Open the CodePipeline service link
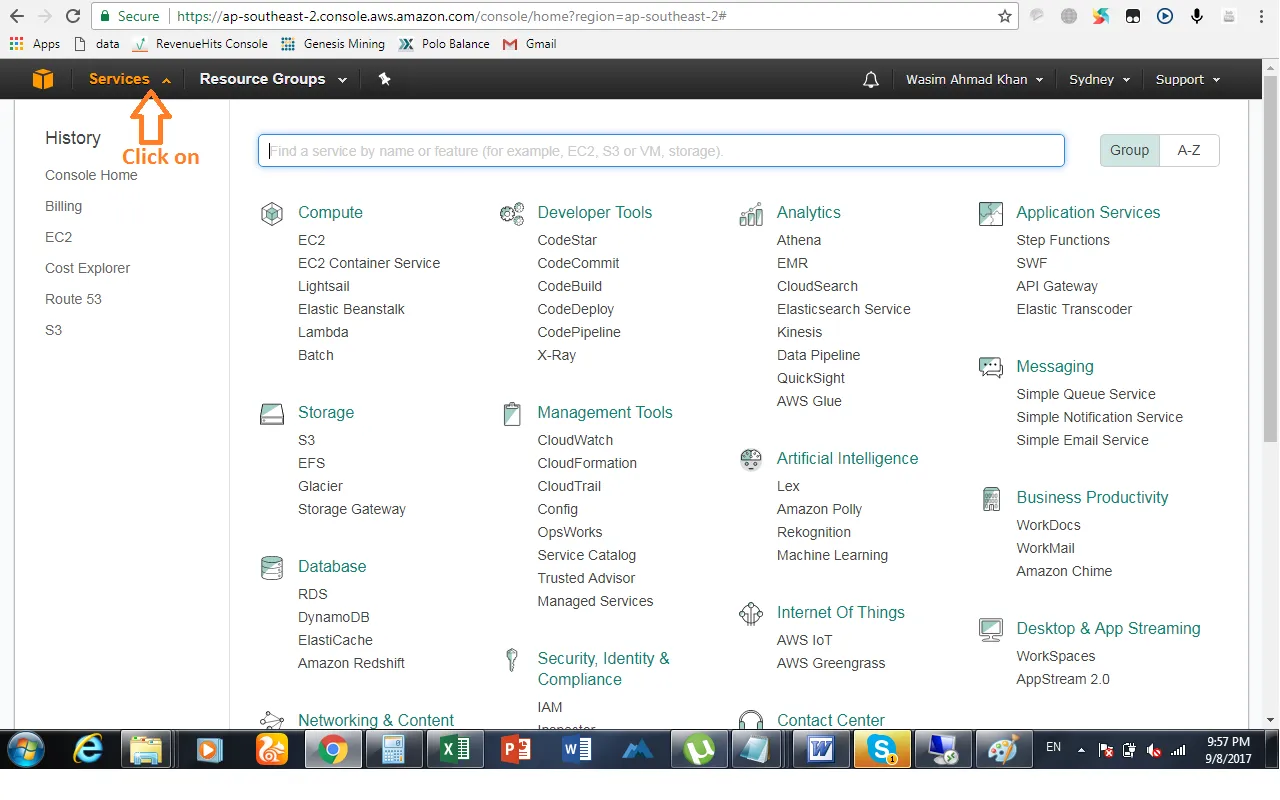 tap(579, 332)
